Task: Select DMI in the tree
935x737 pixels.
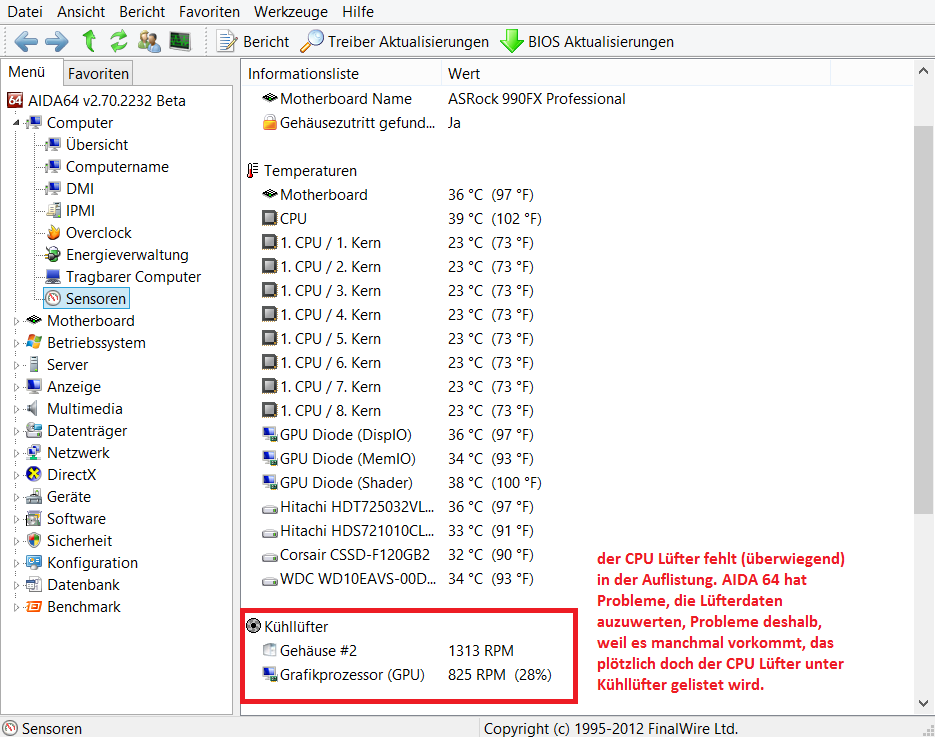Action: (x=80, y=189)
